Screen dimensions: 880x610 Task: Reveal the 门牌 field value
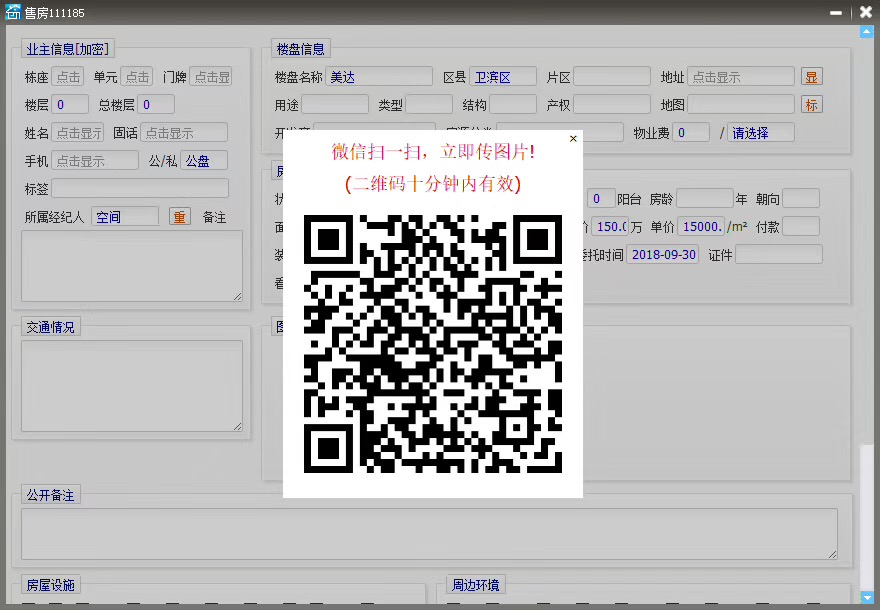click(x=211, y=77)
